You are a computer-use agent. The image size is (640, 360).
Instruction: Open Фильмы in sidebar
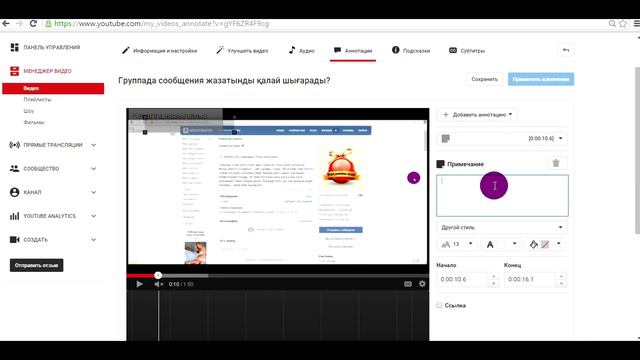[x=33, y=122]
